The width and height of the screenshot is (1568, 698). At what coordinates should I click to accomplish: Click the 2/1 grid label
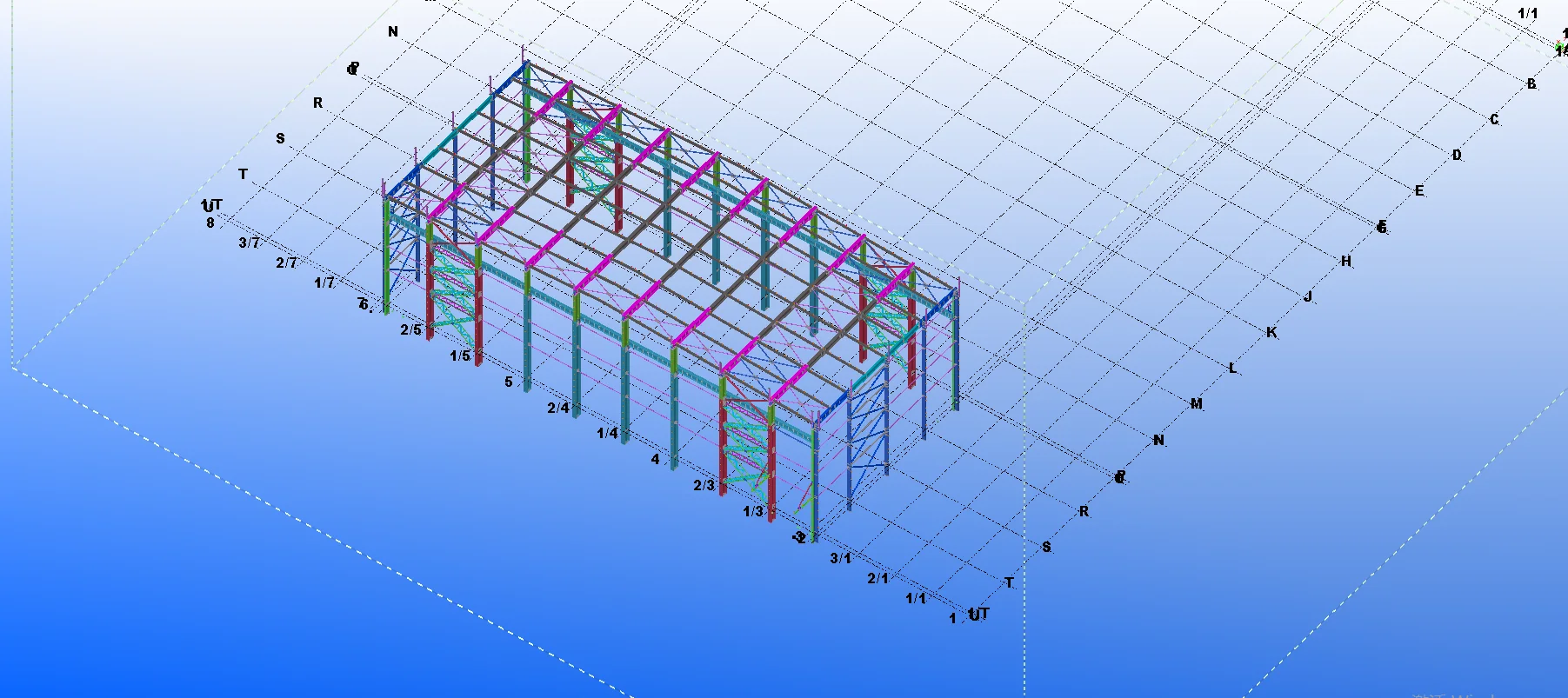tap(878, 578)
